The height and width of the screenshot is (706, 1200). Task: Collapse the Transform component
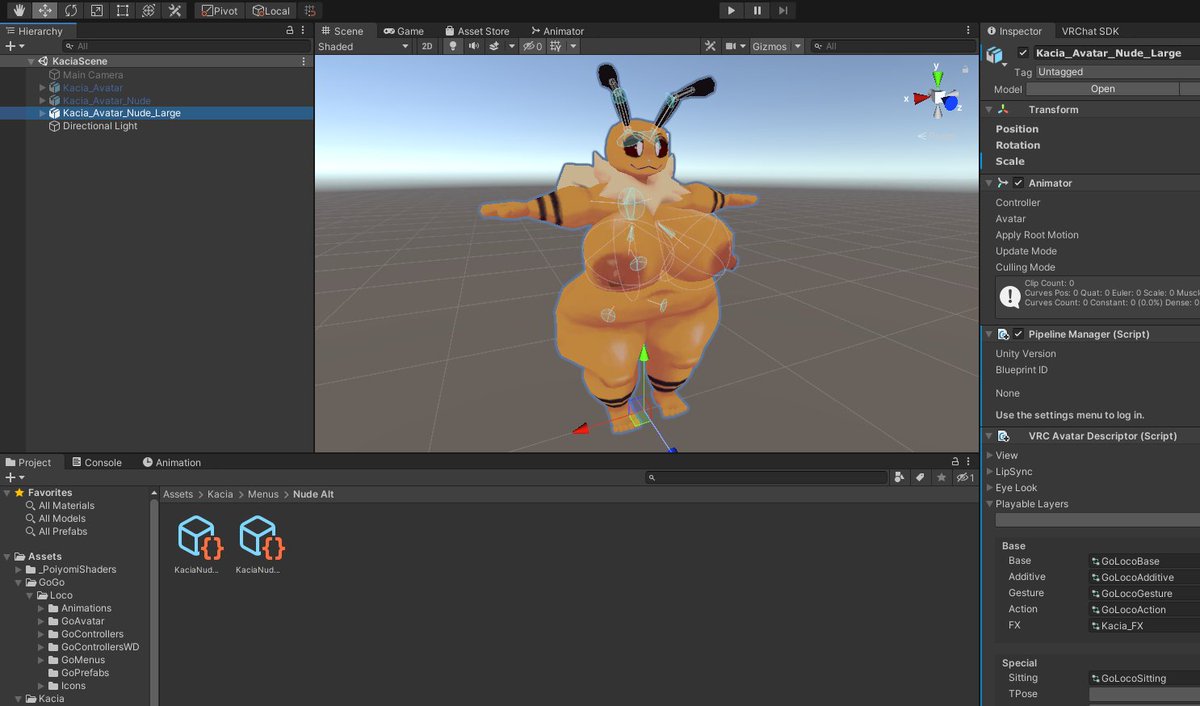989,109
